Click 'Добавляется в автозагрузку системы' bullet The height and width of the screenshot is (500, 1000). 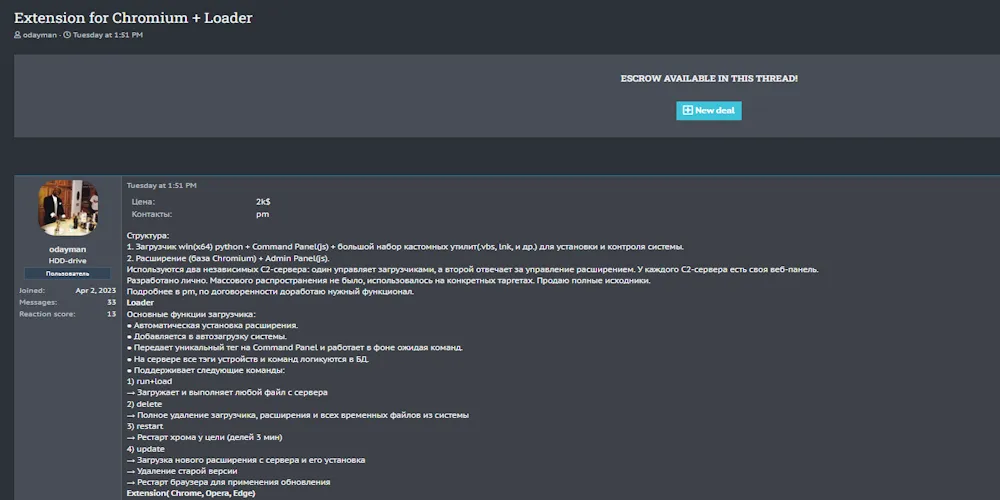click(x=207, y=337)
